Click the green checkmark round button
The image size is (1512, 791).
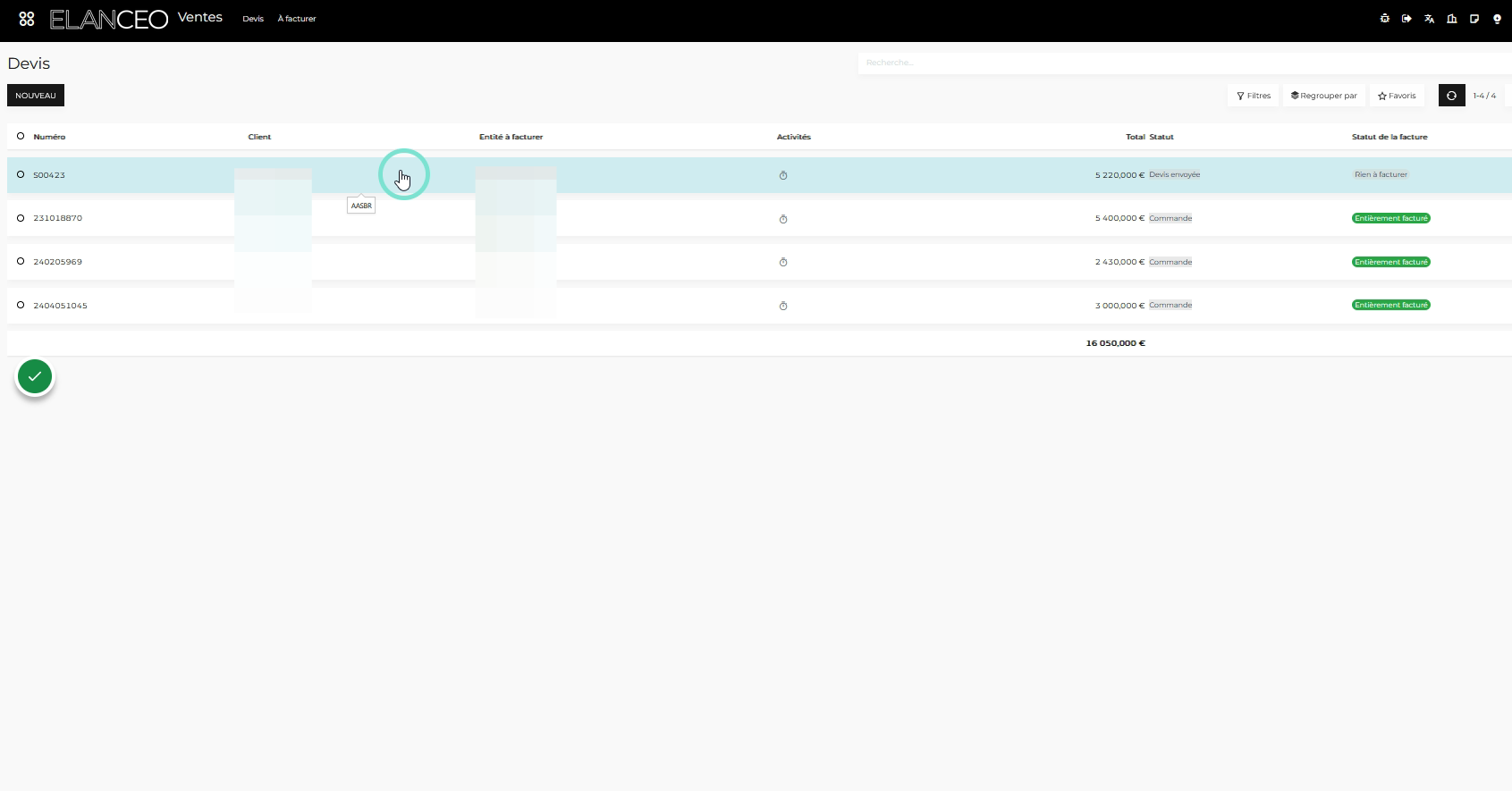[35, 376]
